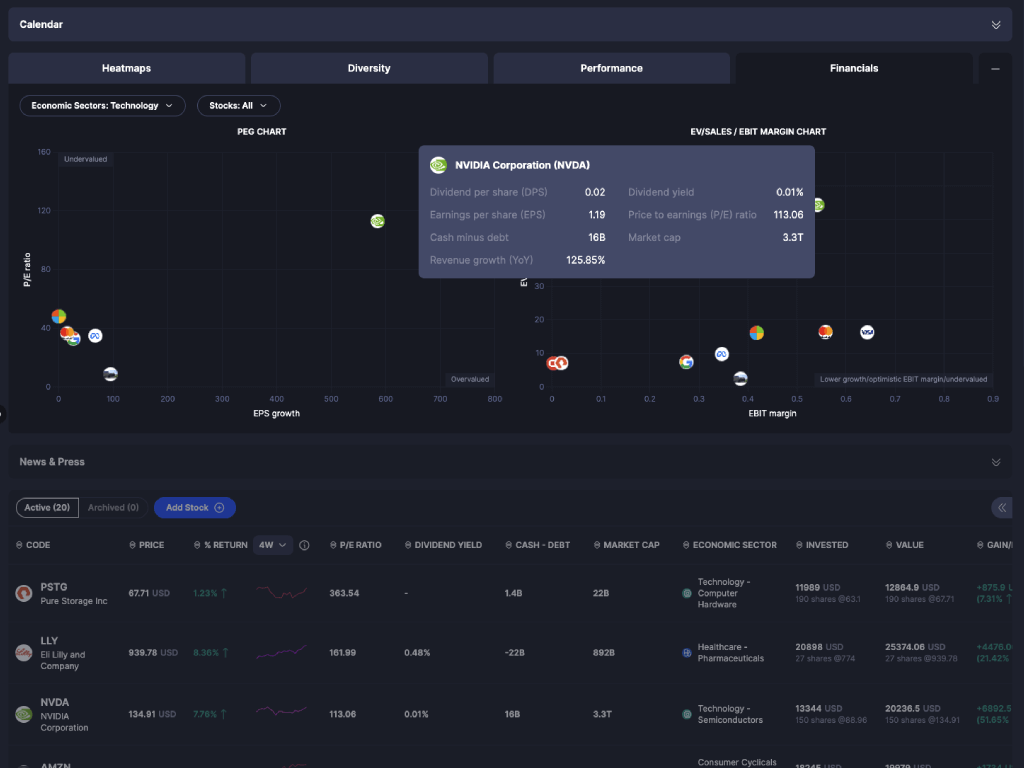Viewport: 1024px width, 768px height.
Task: Click the Undervalued label in the PEG chart
Action: (x=86, y=159)
